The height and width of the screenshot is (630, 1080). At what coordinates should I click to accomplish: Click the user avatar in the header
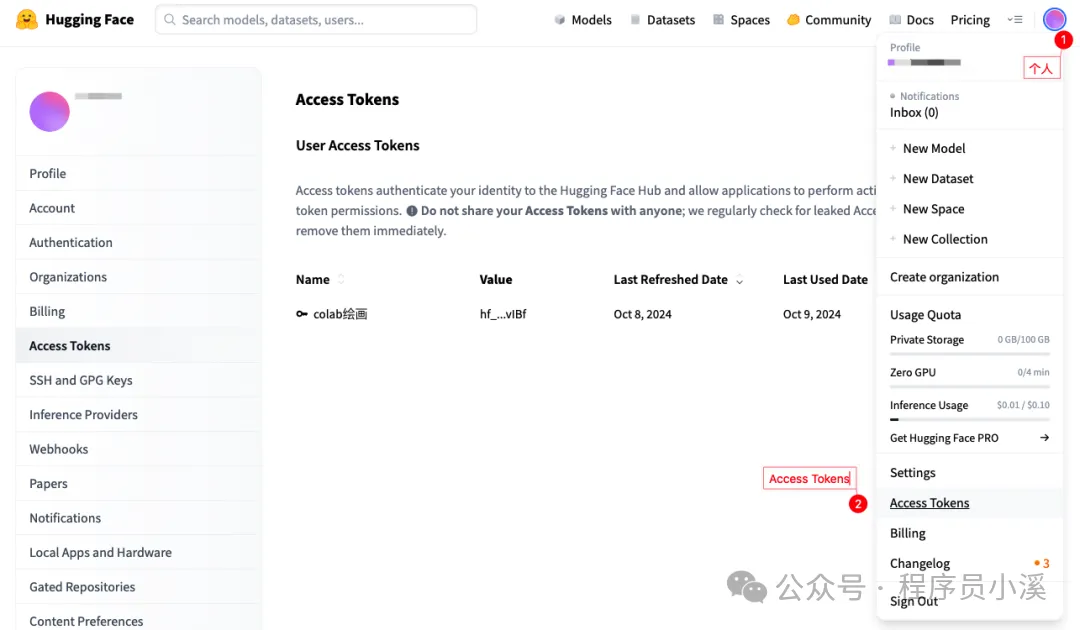1054,19
